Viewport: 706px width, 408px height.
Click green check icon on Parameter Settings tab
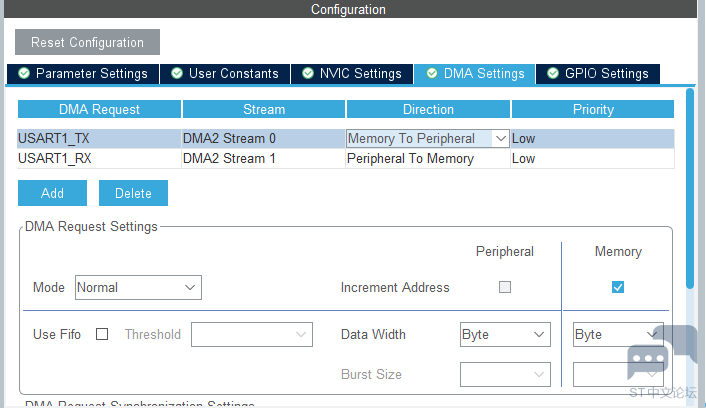[x=24, y=74]
